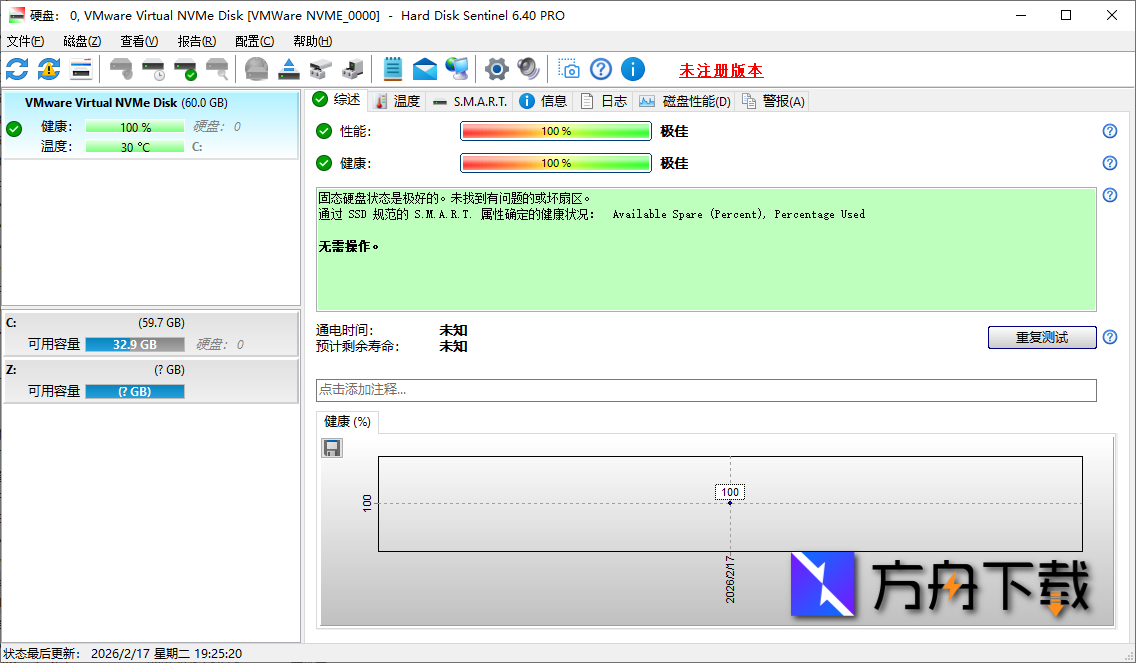Open acoustic alert settings via speaker icon

(x=528, y=69)
